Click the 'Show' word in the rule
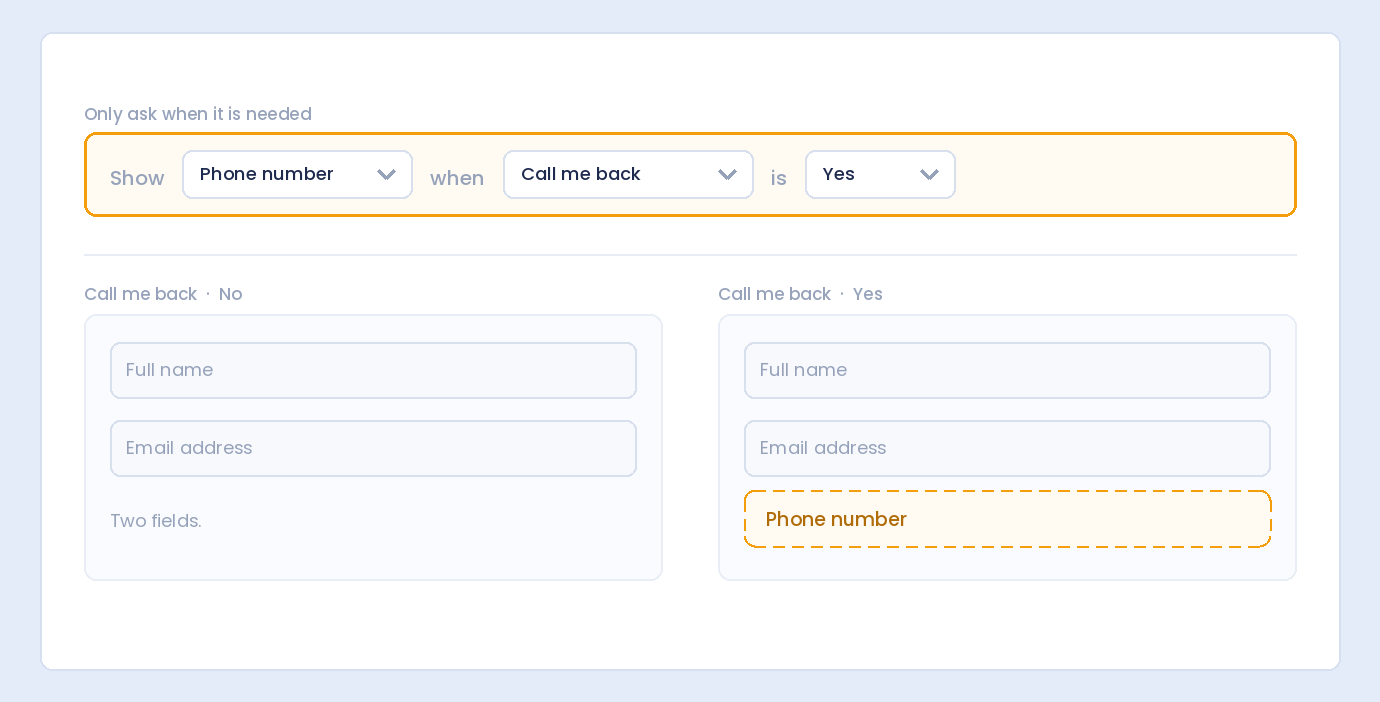Screen dimensions: 1380x702 [137, 178]
